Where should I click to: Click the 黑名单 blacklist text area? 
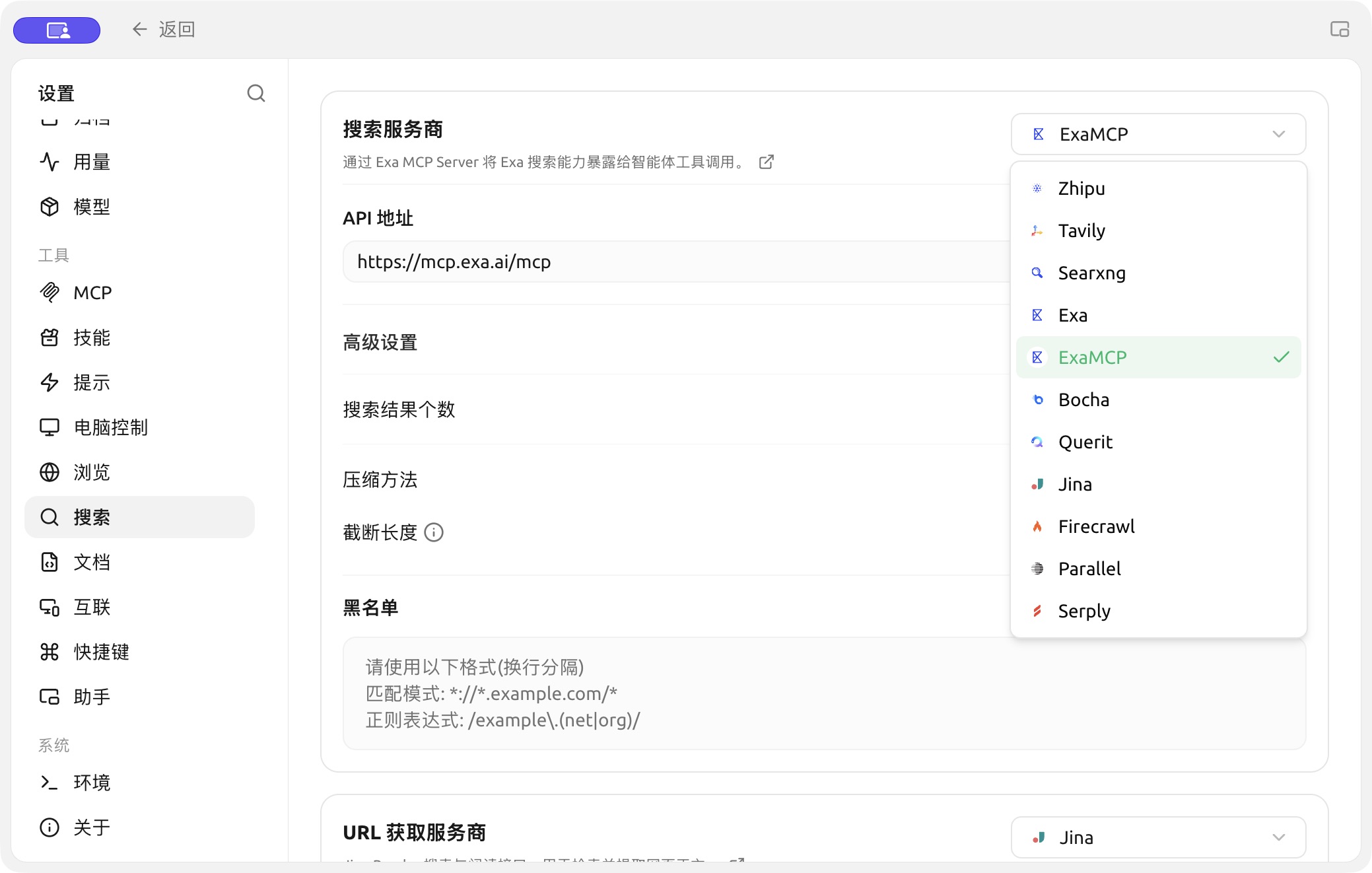click(824, 693)
